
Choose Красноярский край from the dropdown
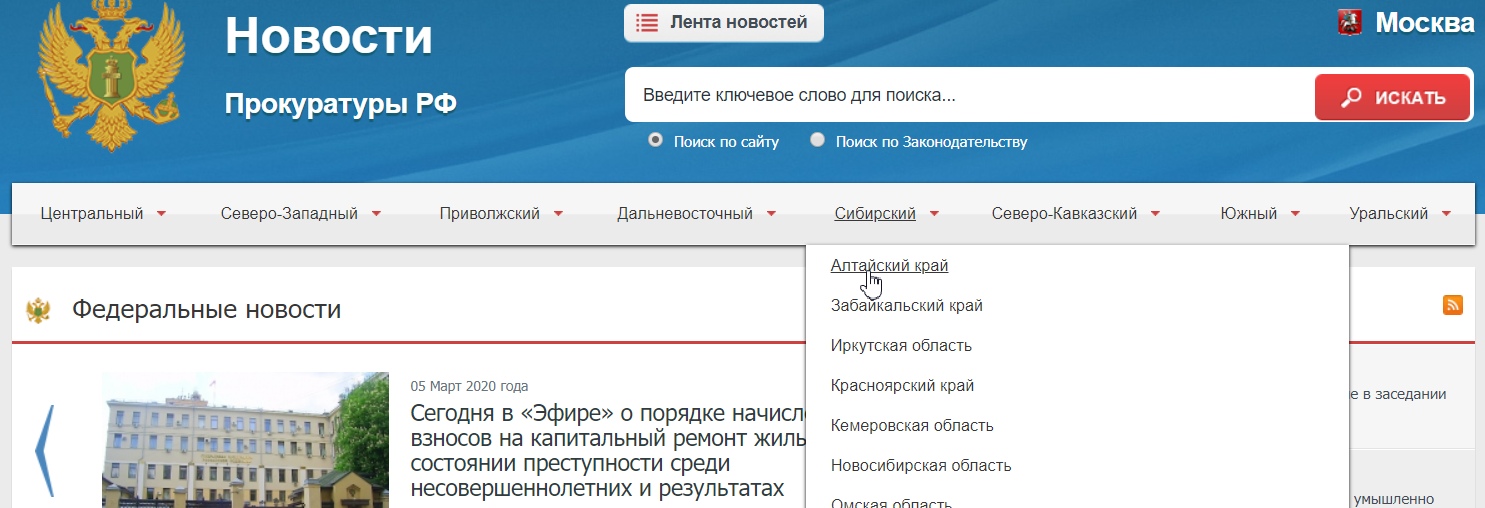(902, 385)
